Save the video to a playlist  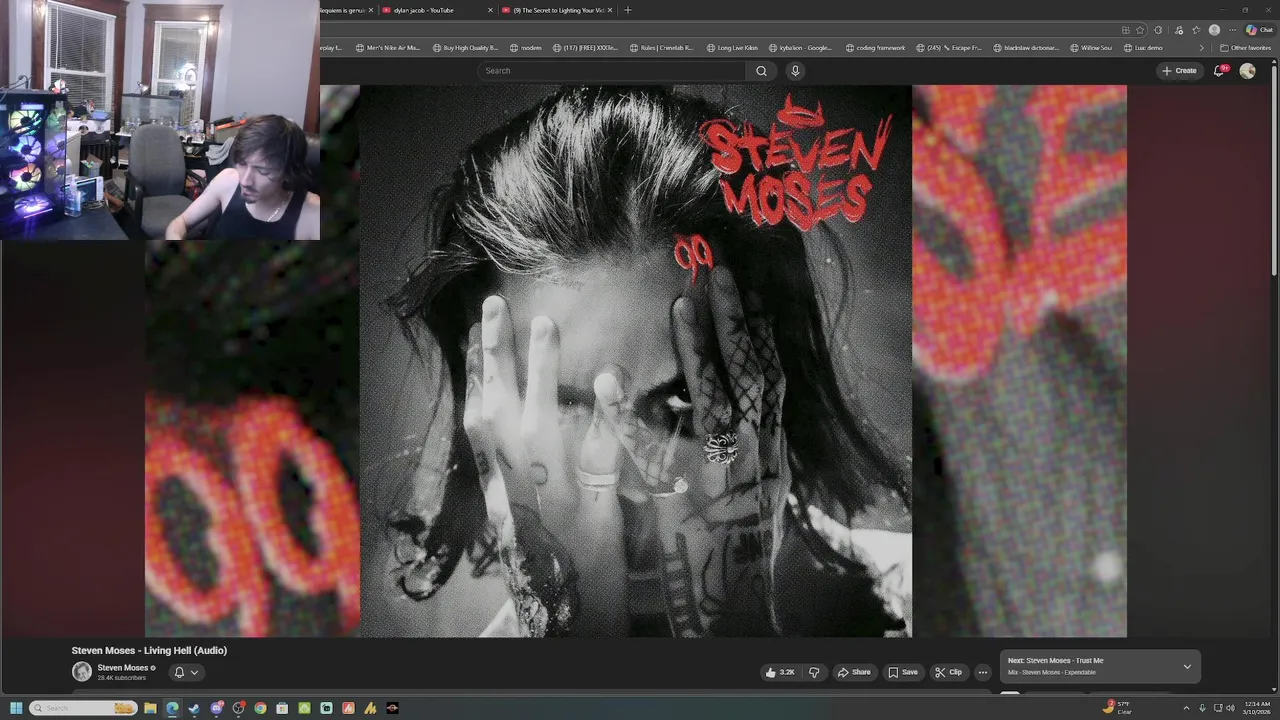point(903,672)
